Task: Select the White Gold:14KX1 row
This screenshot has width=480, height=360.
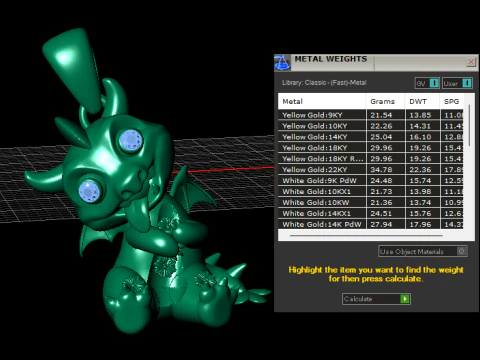Action: (371, 214)
